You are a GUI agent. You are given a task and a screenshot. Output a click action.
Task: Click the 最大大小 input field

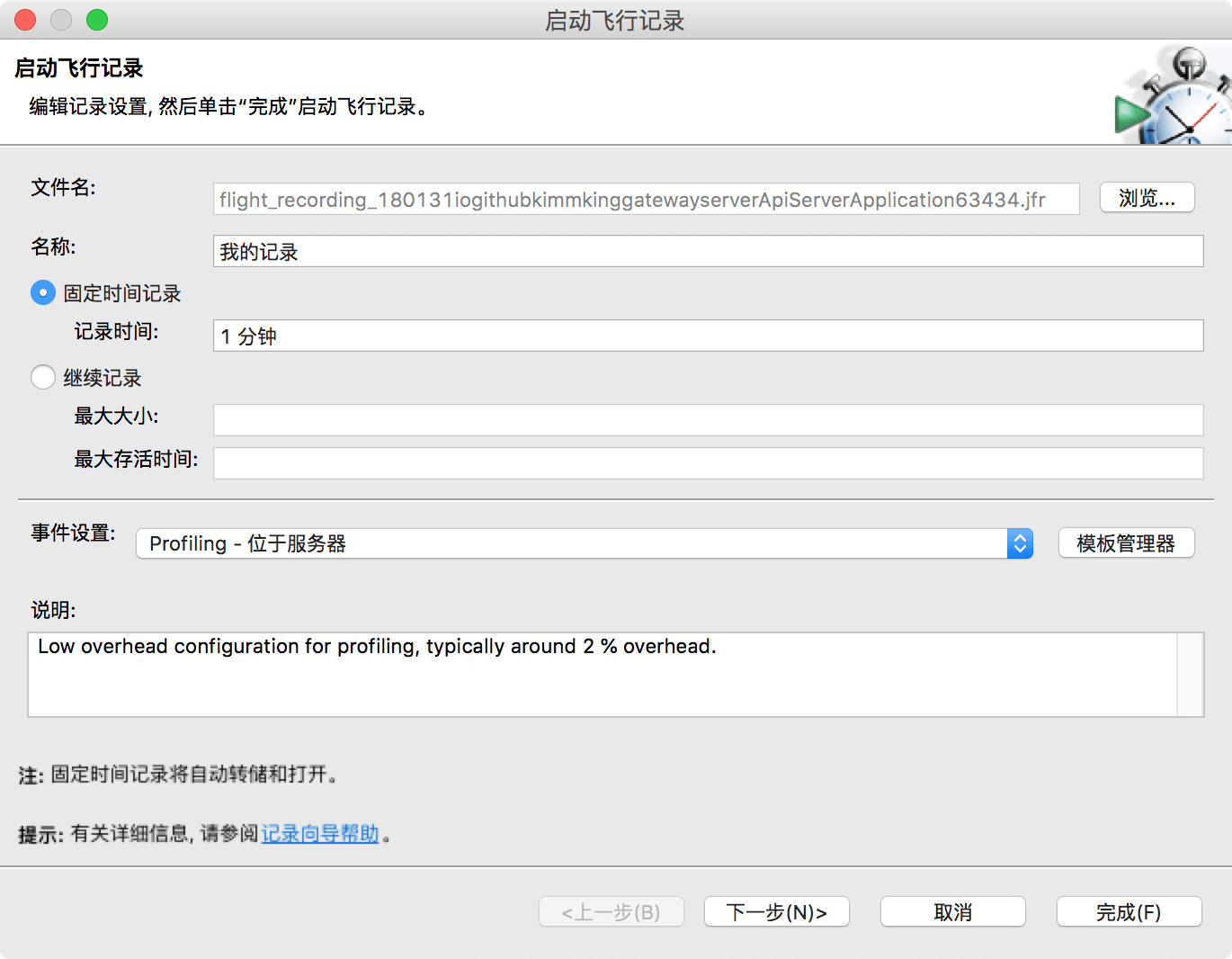point(708,420)
